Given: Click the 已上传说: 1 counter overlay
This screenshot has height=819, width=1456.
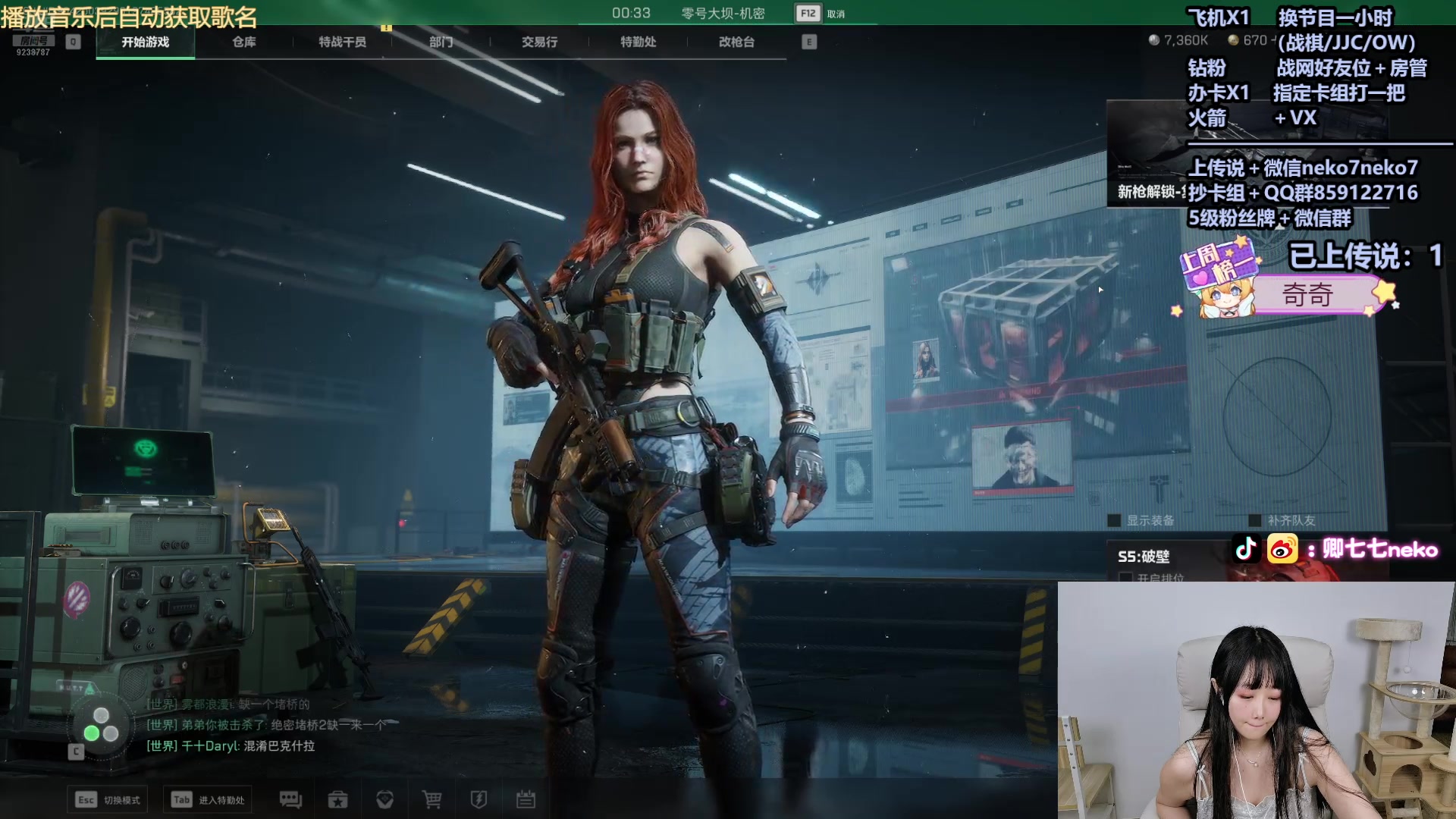Looking at the screenshot, I should (x=1366, y=256).
